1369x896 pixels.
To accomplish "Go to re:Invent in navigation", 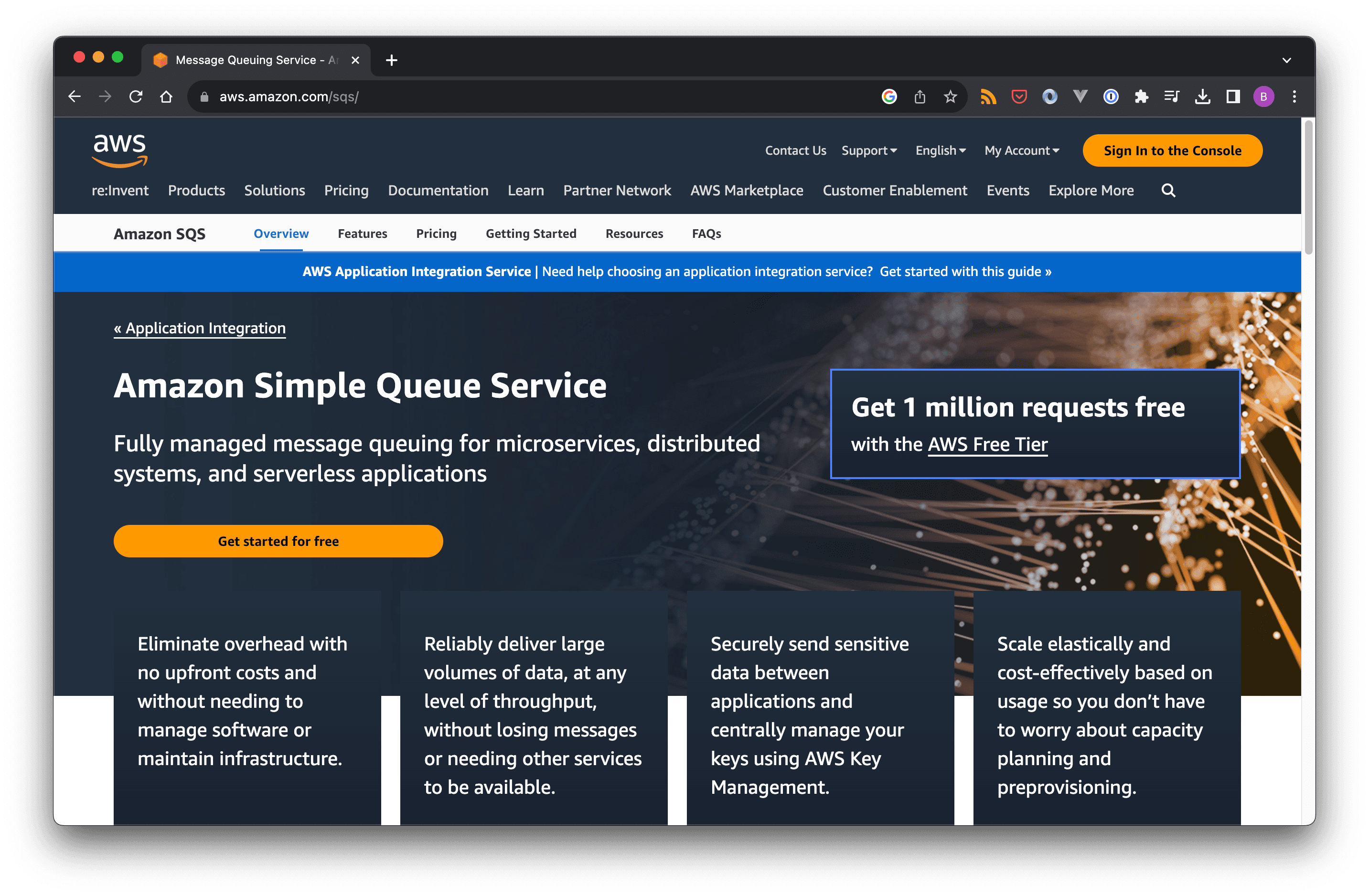I will tap(119, 191).
